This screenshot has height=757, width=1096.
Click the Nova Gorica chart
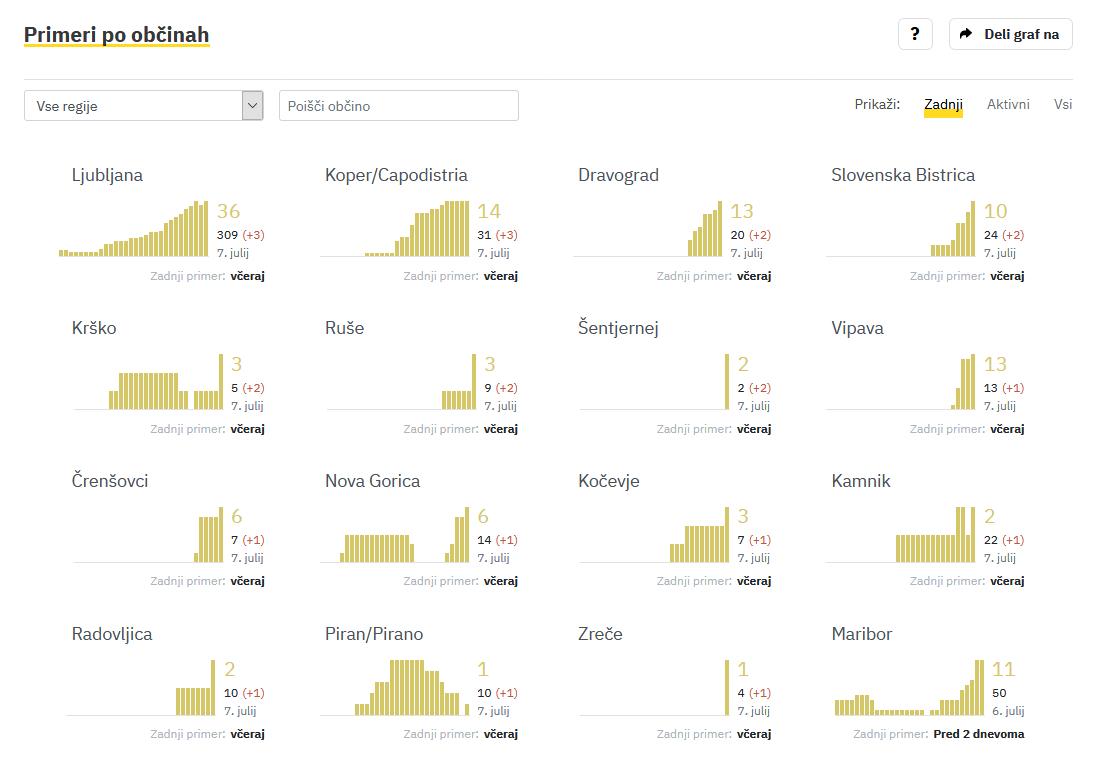tap(395, 537)
